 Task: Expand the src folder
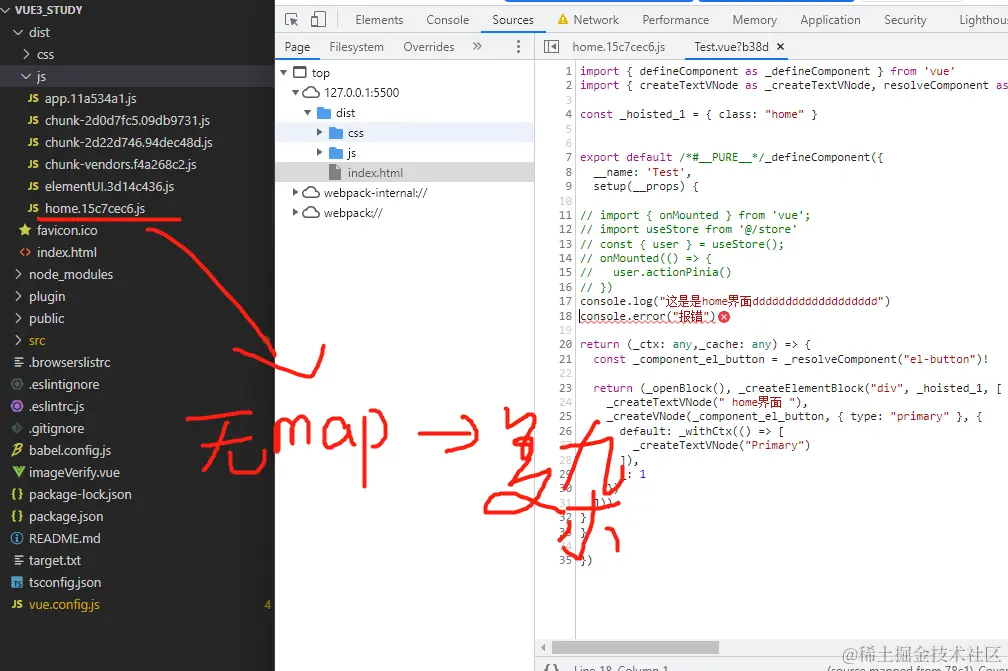[18, 340]
